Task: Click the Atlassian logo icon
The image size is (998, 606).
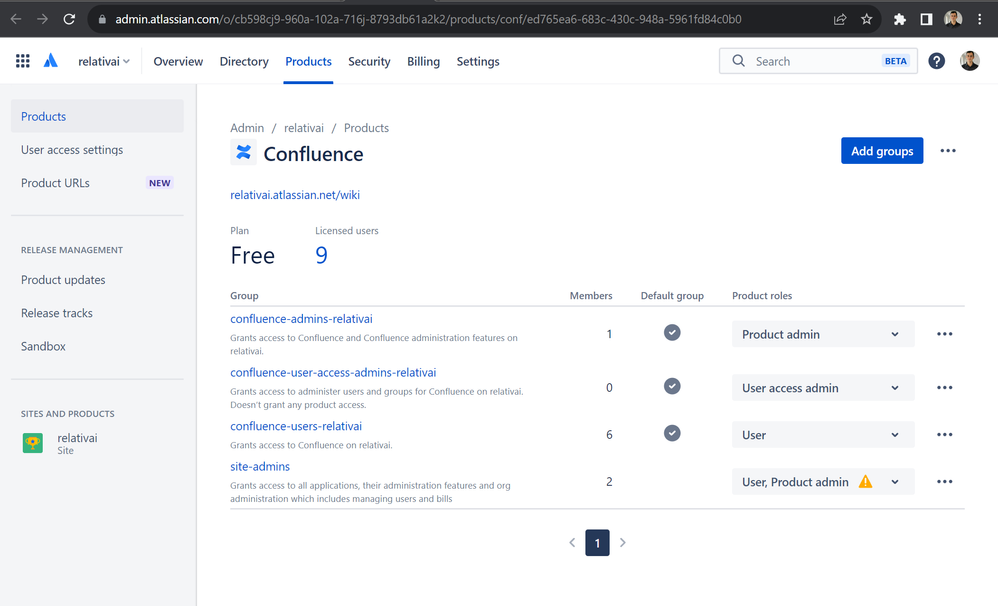Action: [x=50, y=61]
